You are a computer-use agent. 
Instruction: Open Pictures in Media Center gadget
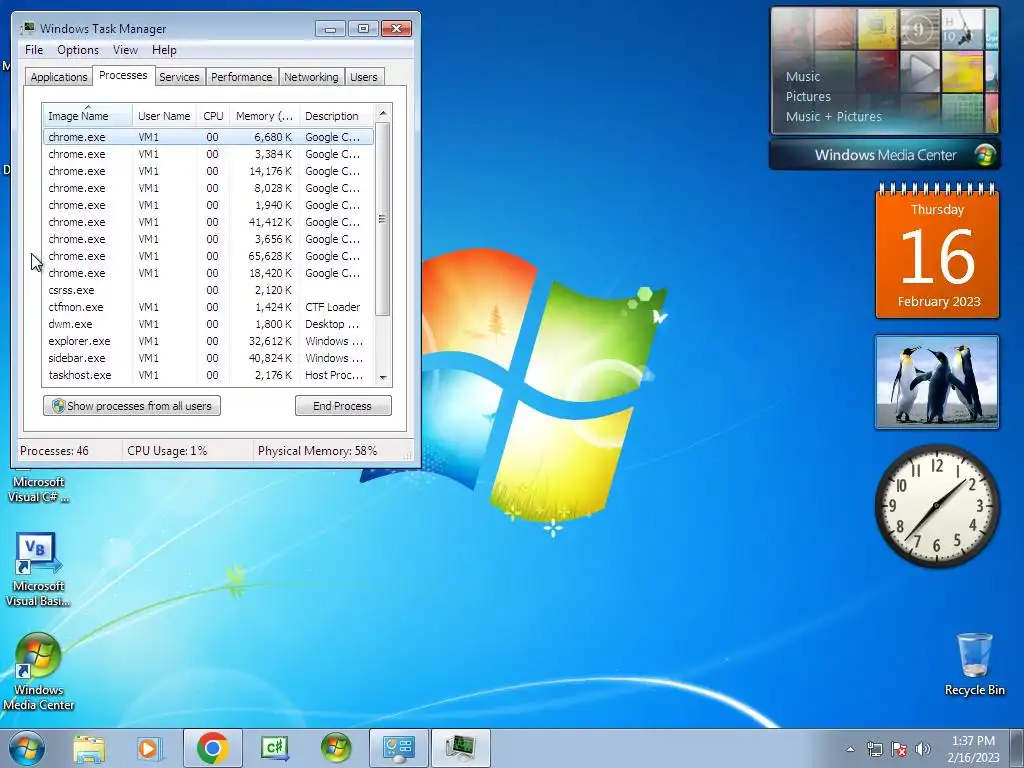808,97
